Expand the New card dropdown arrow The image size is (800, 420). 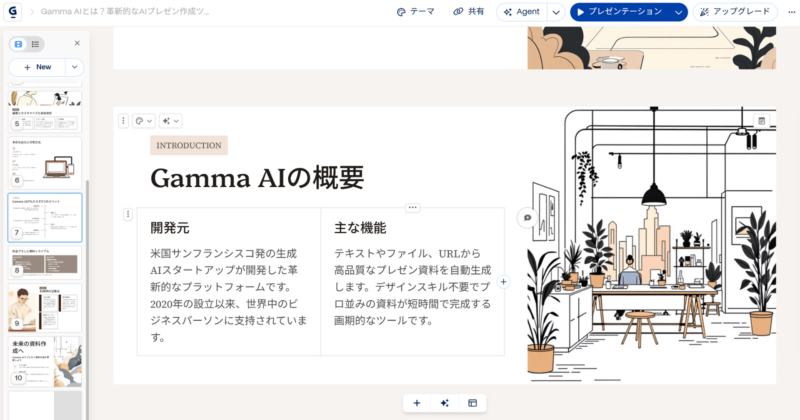click(x=74, y=67)
